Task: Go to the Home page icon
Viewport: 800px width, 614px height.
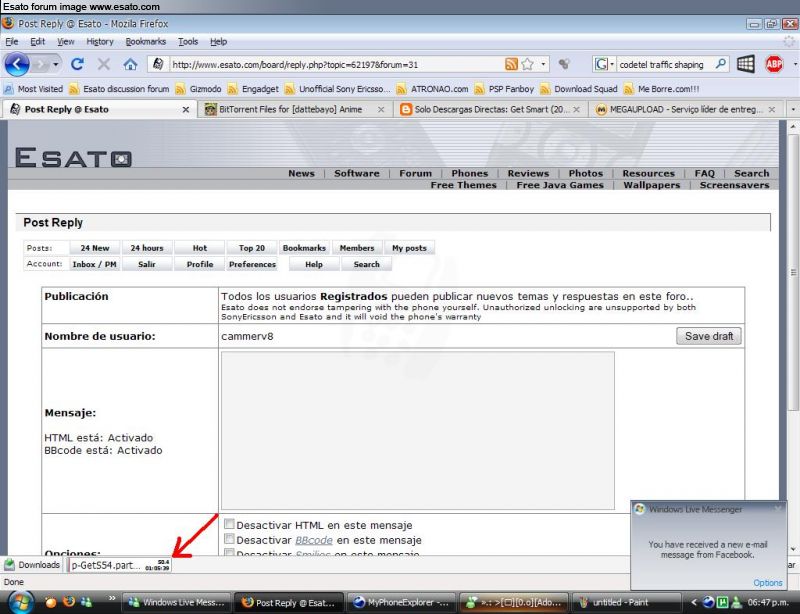Action: tap(130, 64)
